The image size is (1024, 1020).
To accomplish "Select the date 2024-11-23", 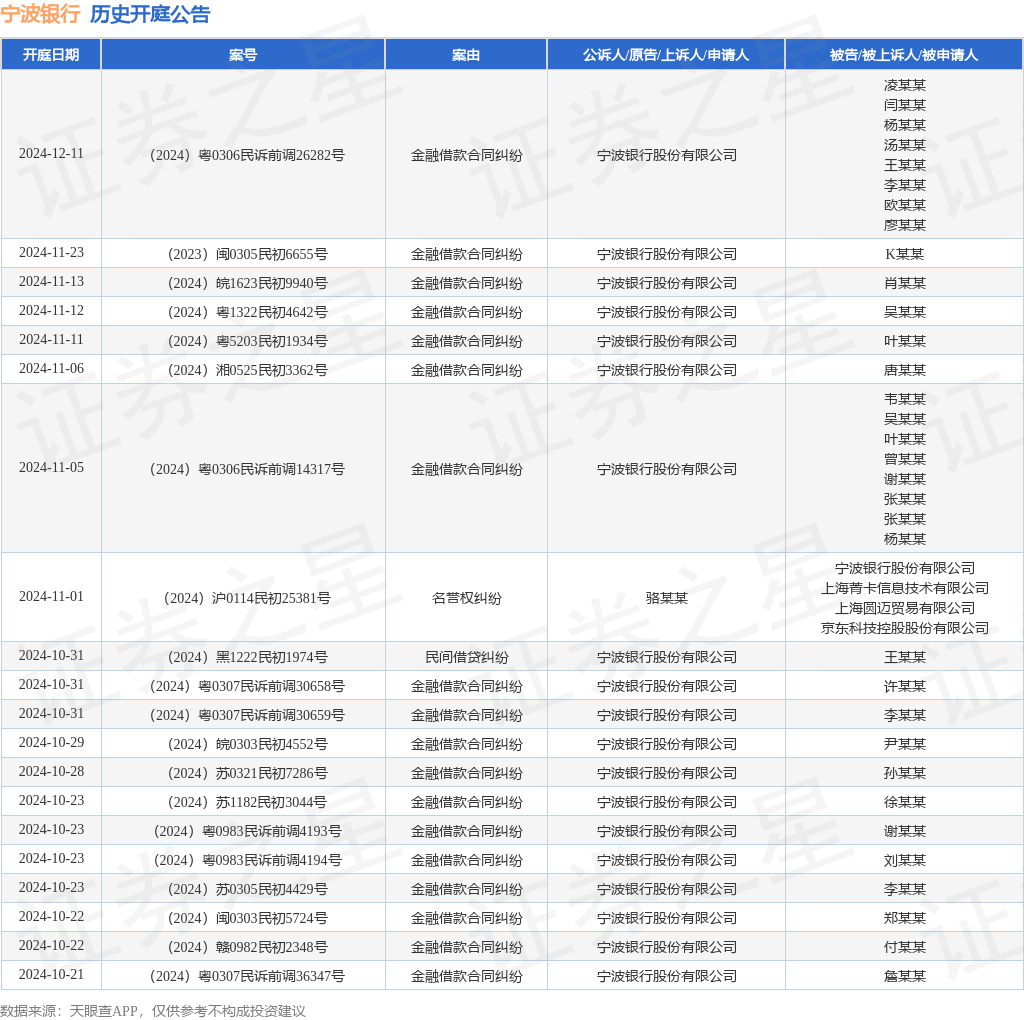I will point(51,253).
